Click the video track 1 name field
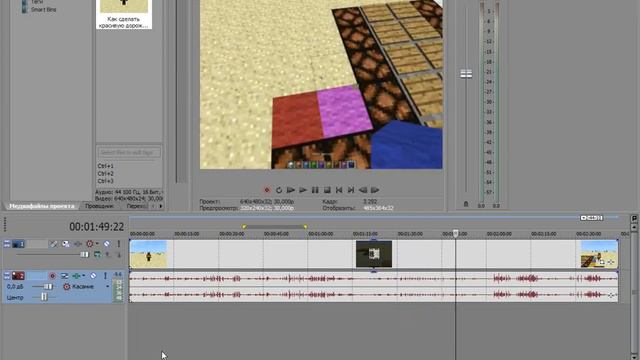The height and width of the screenshot is (360, 640). tap(37, 244)
